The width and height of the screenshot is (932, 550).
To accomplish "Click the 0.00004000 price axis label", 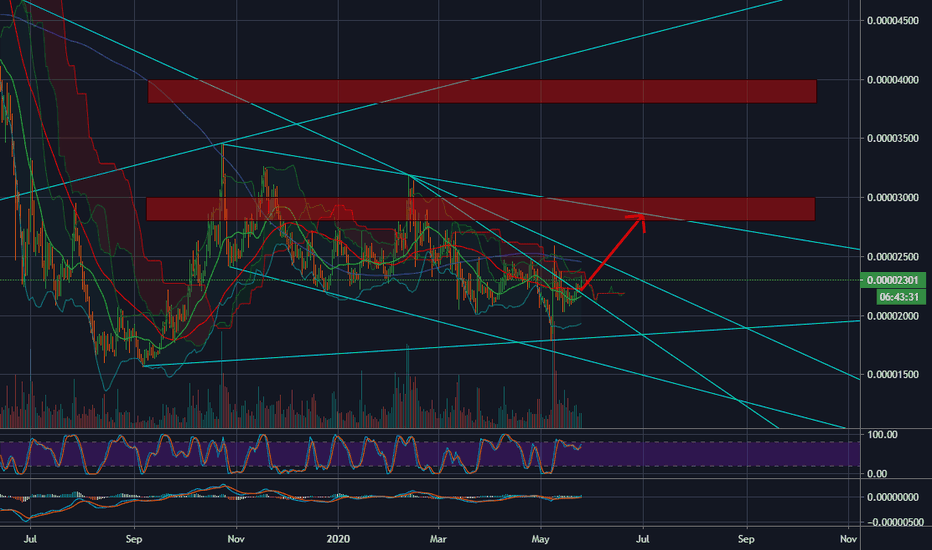I will [893, 80].
